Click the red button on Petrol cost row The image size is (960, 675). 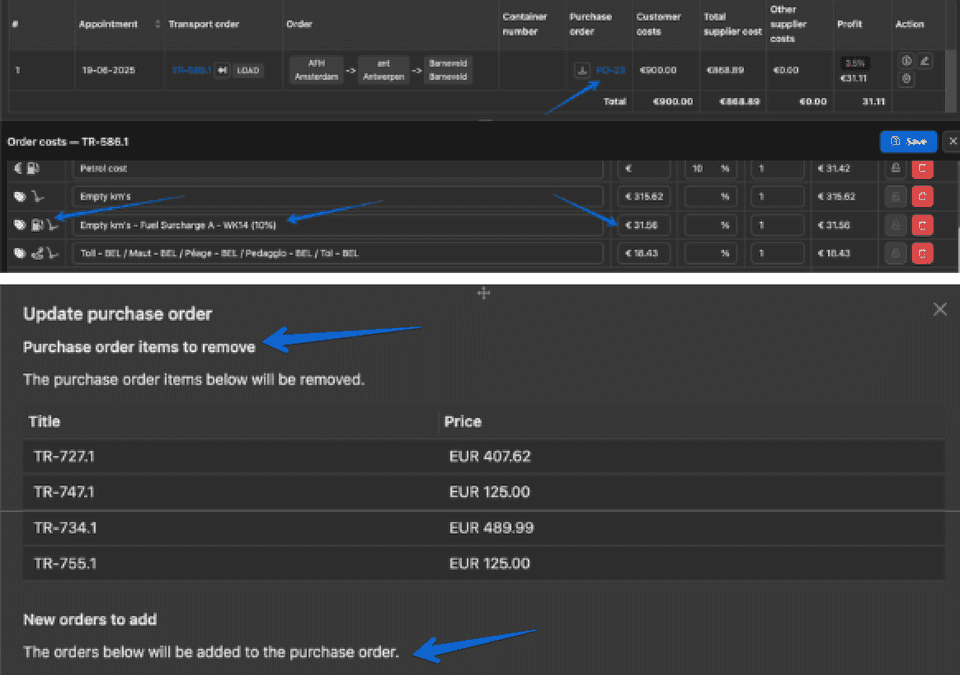click(x=922, y=168)
